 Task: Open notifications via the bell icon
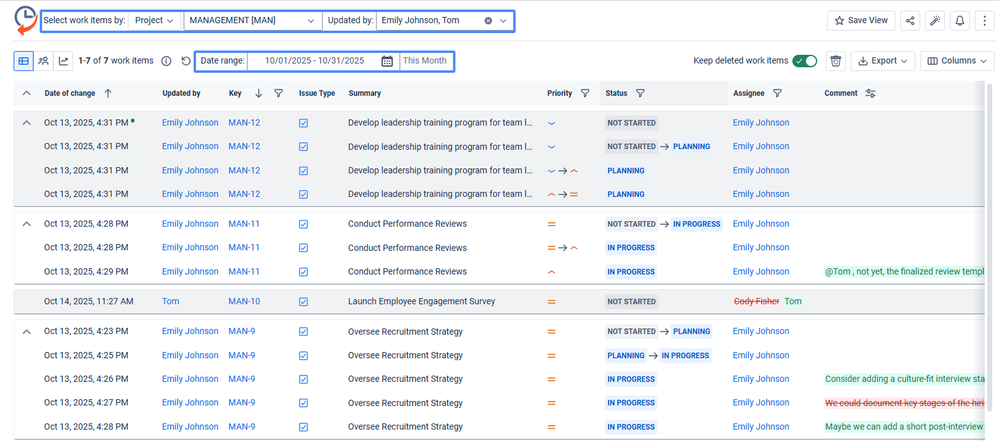pos(960,20)
